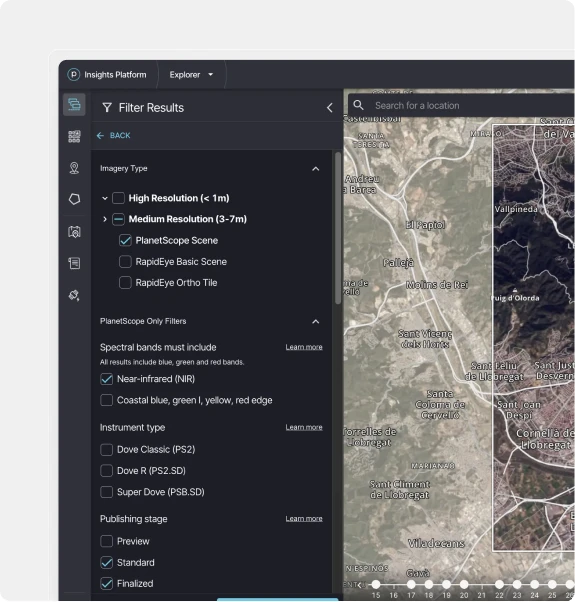Select timeline marker for day 18
Viewport: 575px width, 602px height.
coord(429,584)
